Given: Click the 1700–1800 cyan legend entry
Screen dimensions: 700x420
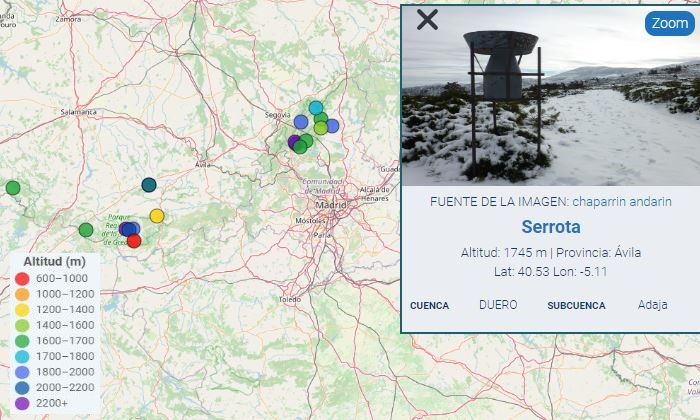Looking at the screenshot, I should click(x=54, y=356).
